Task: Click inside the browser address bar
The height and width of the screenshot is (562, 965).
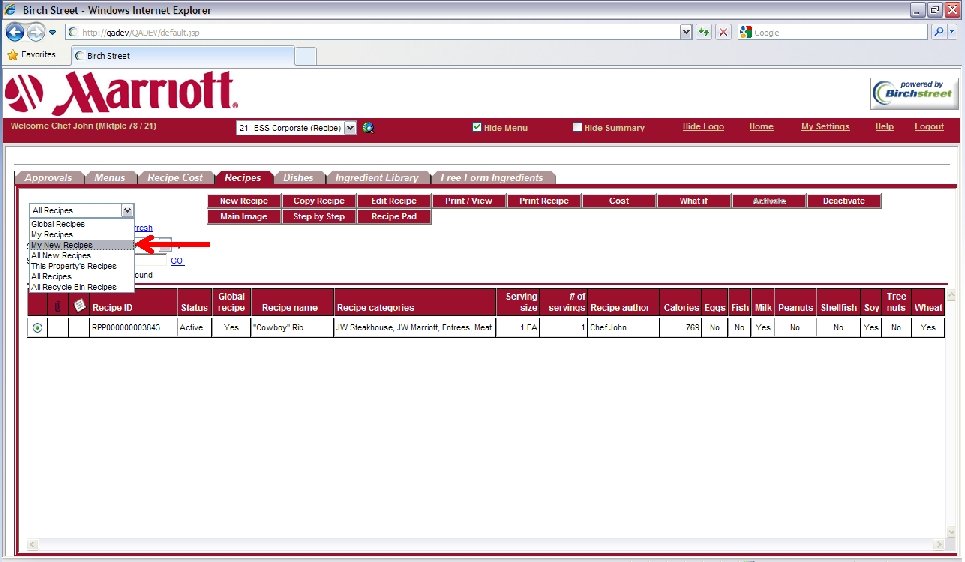Action: click(x=375, y=32)
